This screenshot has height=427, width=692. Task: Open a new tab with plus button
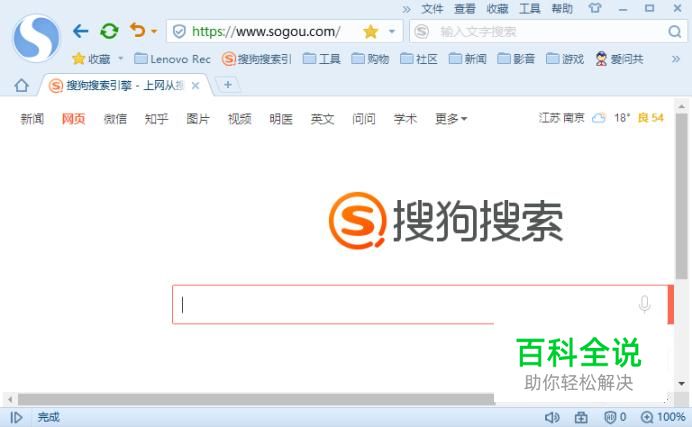pos(228,84)
